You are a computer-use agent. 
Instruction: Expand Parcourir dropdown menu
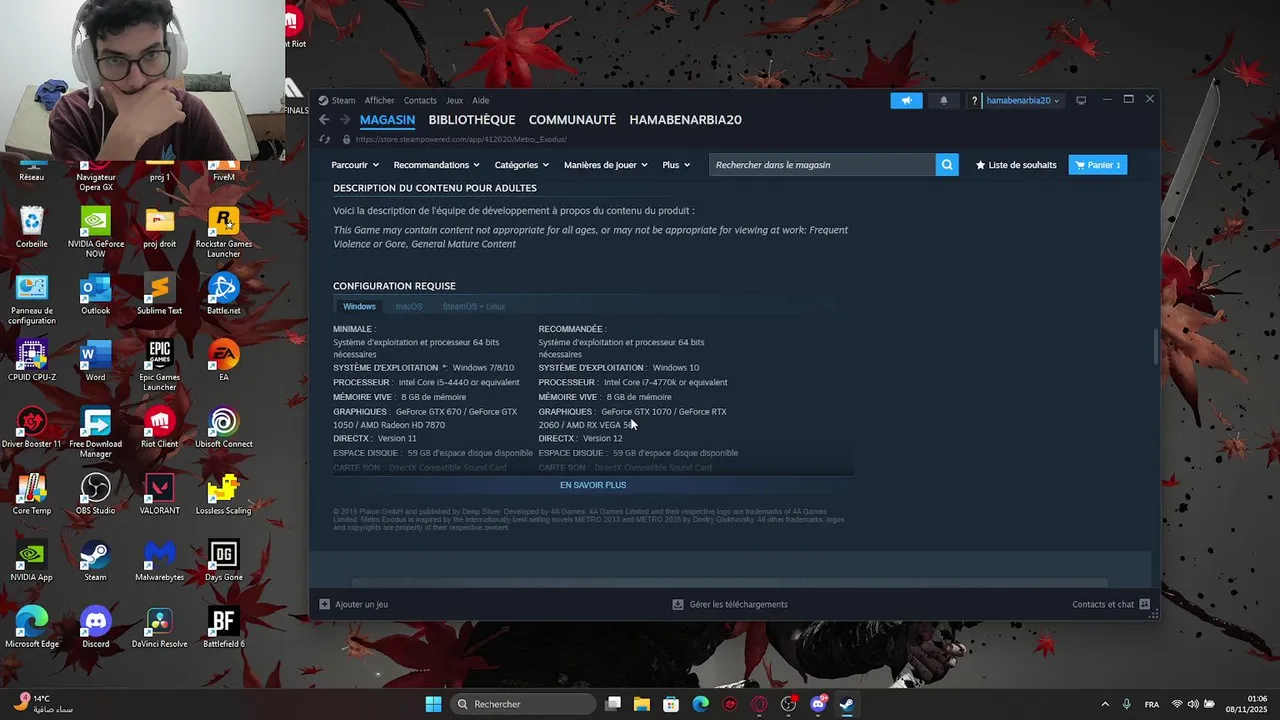(355, 165)
